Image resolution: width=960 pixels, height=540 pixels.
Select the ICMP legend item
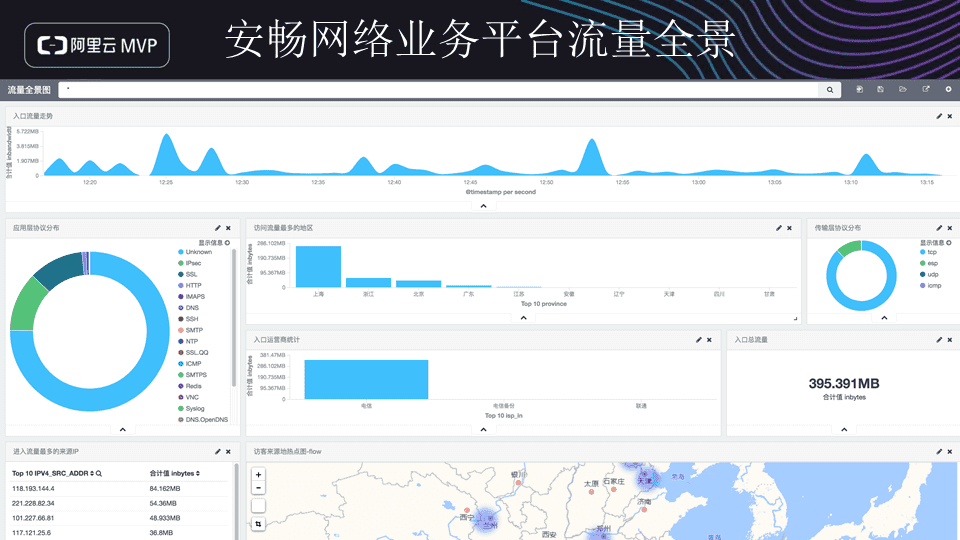coord(189,364)
